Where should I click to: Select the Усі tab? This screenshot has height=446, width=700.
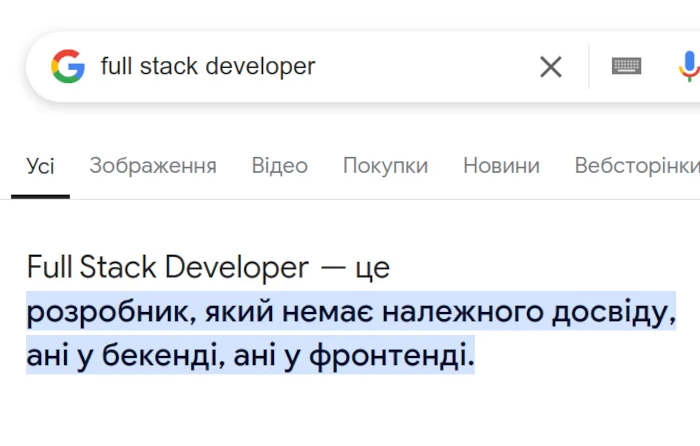click(x=40, y=166)
